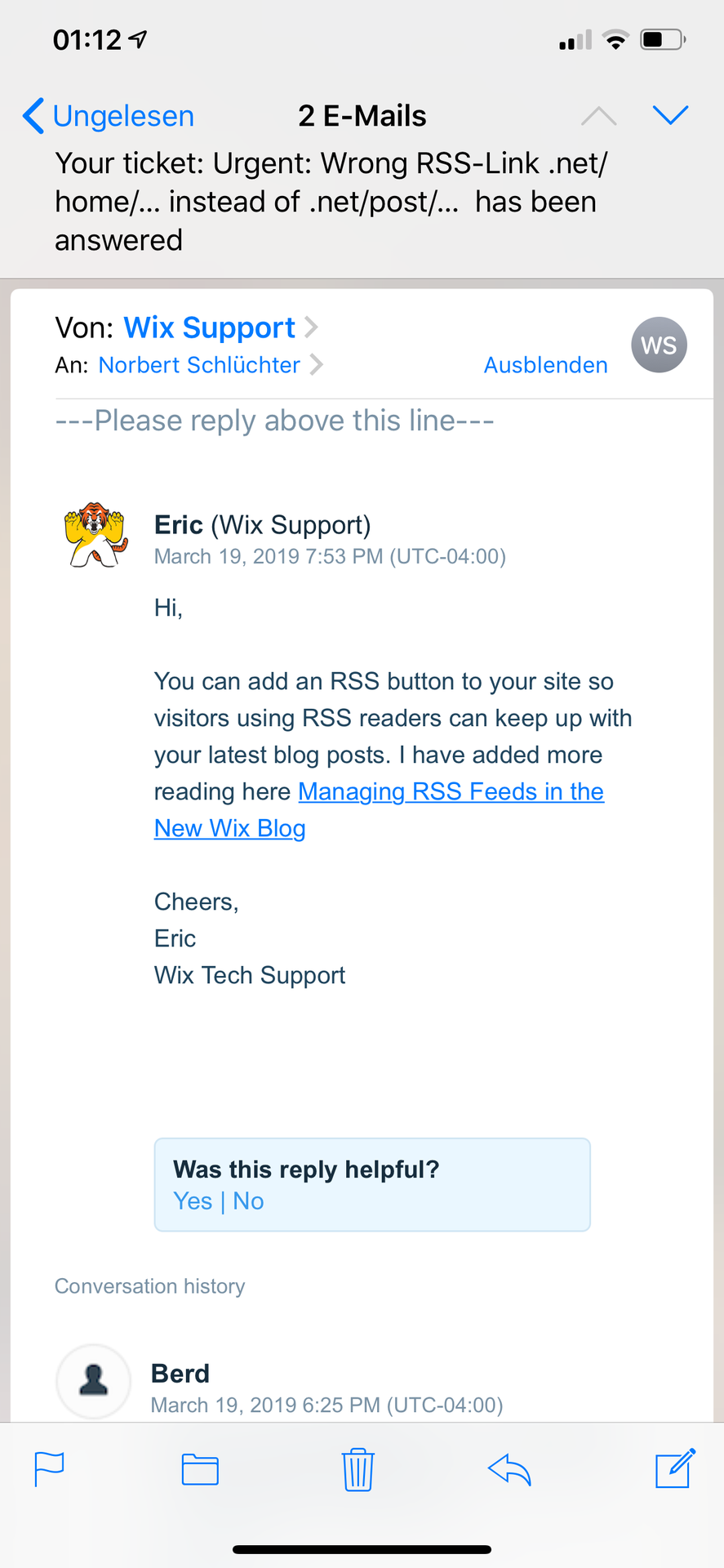Screen dimensions: 724x1568
Task: Open Managing RSS Feeds in the New Wix Blog link
Action: [379, 810]
